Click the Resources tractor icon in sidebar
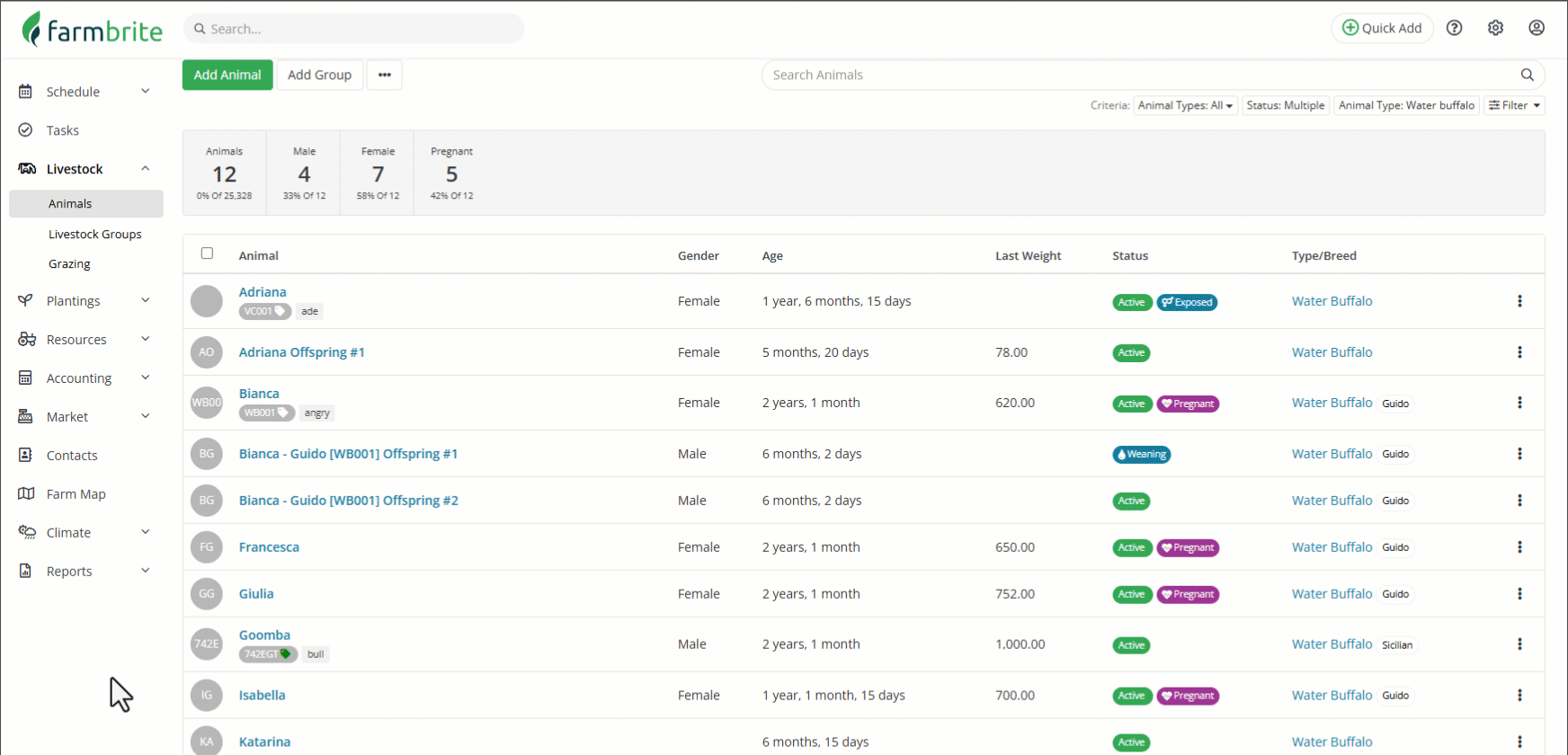This screenshot has width=1568, height=755. point(27,340)
